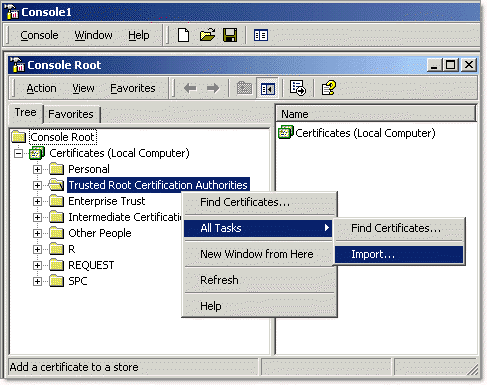This screenshot has width=487, height=385.
Task: Select the R store label
Action: 72,249
